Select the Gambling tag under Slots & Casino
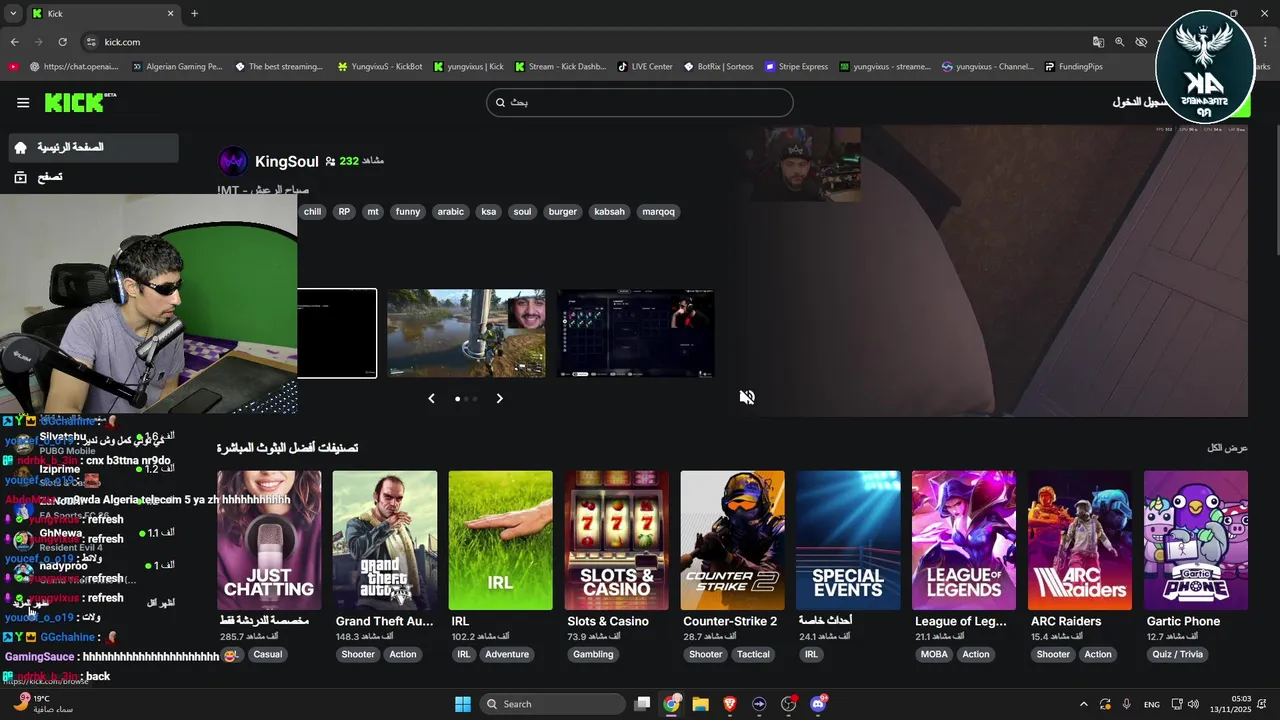The width and height of the screenshot is (1280, 720). [x=593, y=655]
